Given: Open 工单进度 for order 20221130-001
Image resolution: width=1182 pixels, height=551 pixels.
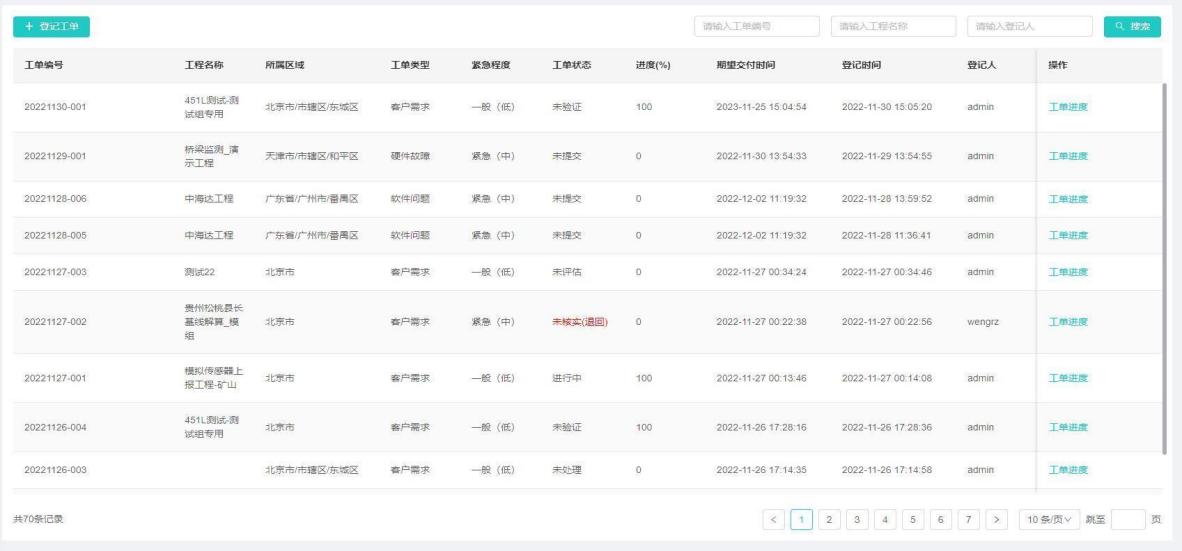Looking at the screenshot, I should coord(1067,107).
